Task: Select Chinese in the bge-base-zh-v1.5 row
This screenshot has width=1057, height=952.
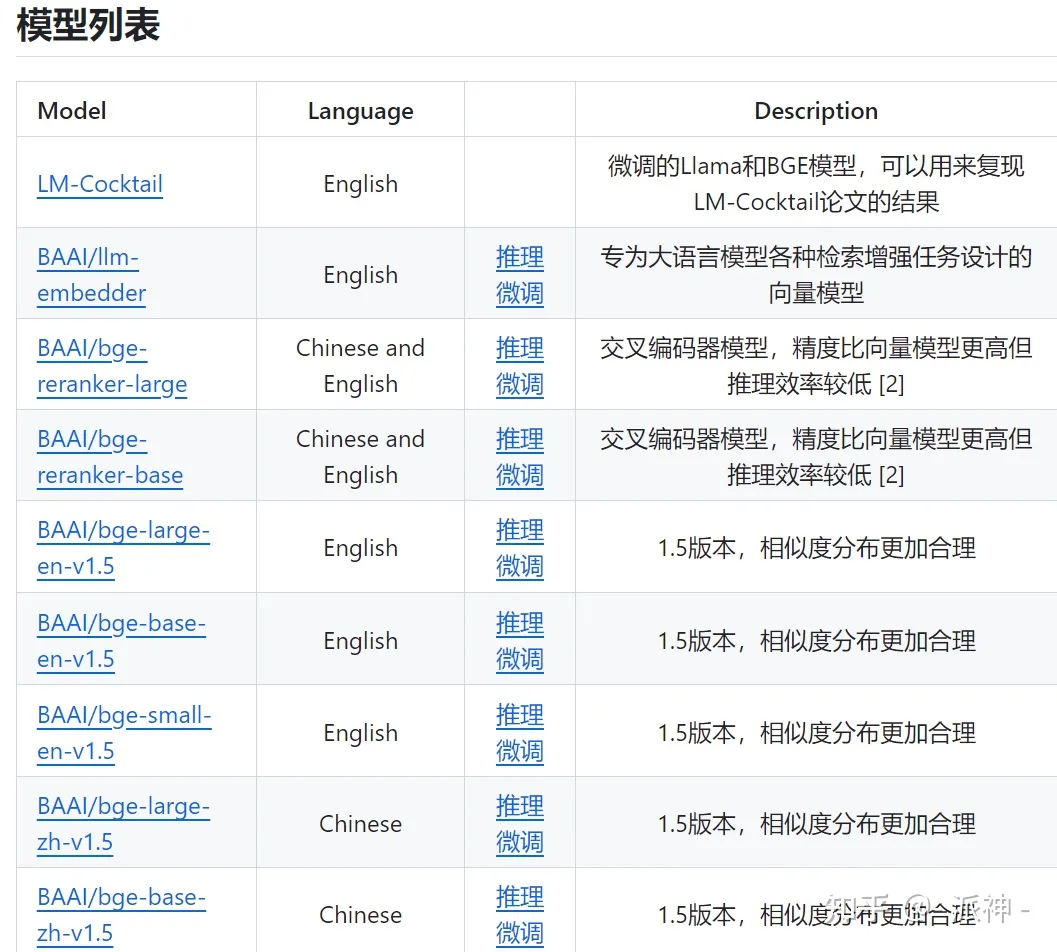Action: pos(361,915)
